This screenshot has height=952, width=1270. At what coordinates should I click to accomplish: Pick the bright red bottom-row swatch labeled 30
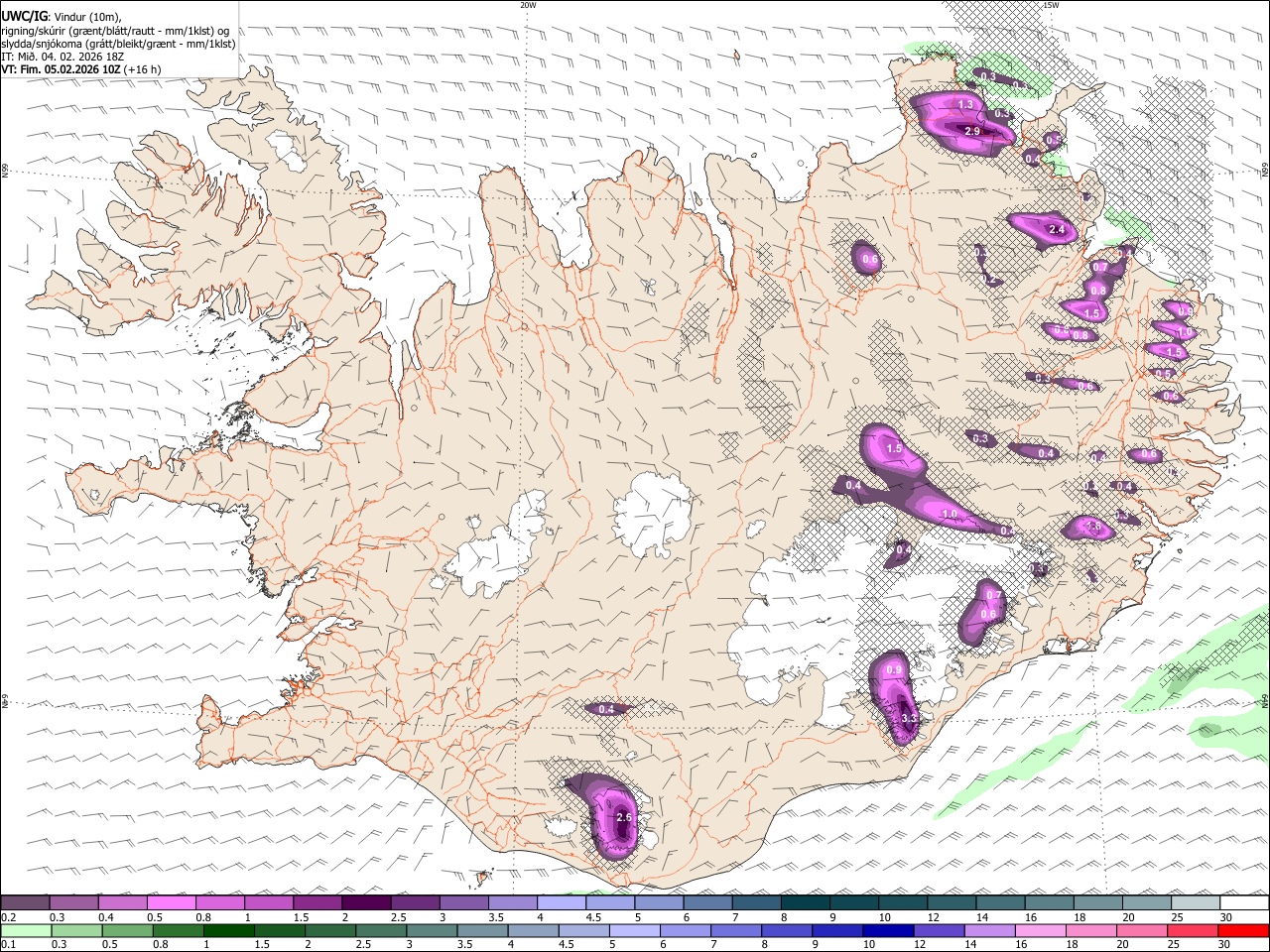(x=1243, y=930)
